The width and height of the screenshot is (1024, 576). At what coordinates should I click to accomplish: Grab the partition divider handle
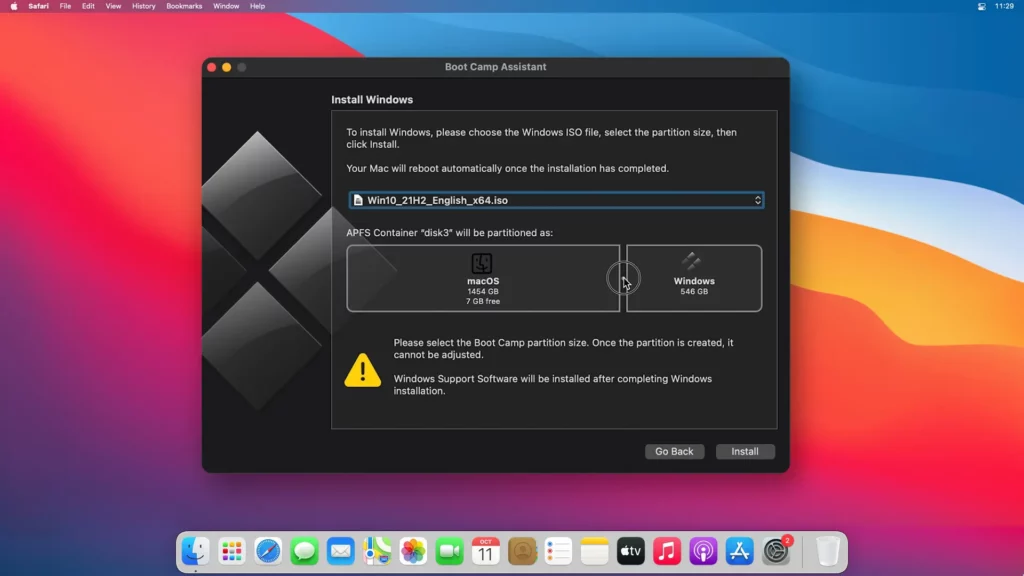(x=623, y=278)
